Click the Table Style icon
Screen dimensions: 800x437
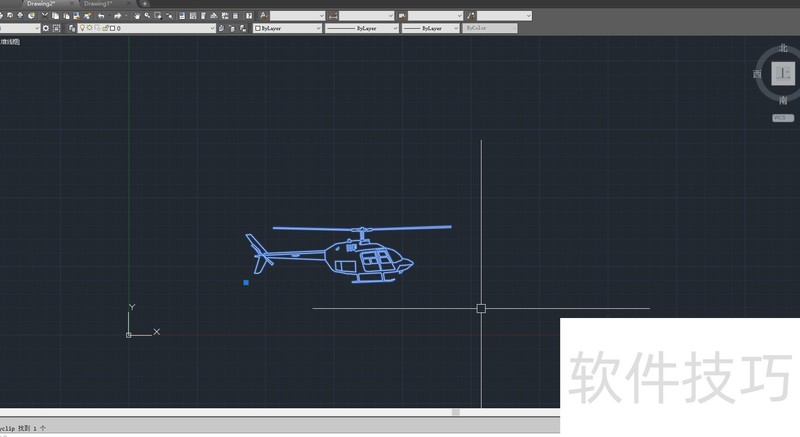402,16
